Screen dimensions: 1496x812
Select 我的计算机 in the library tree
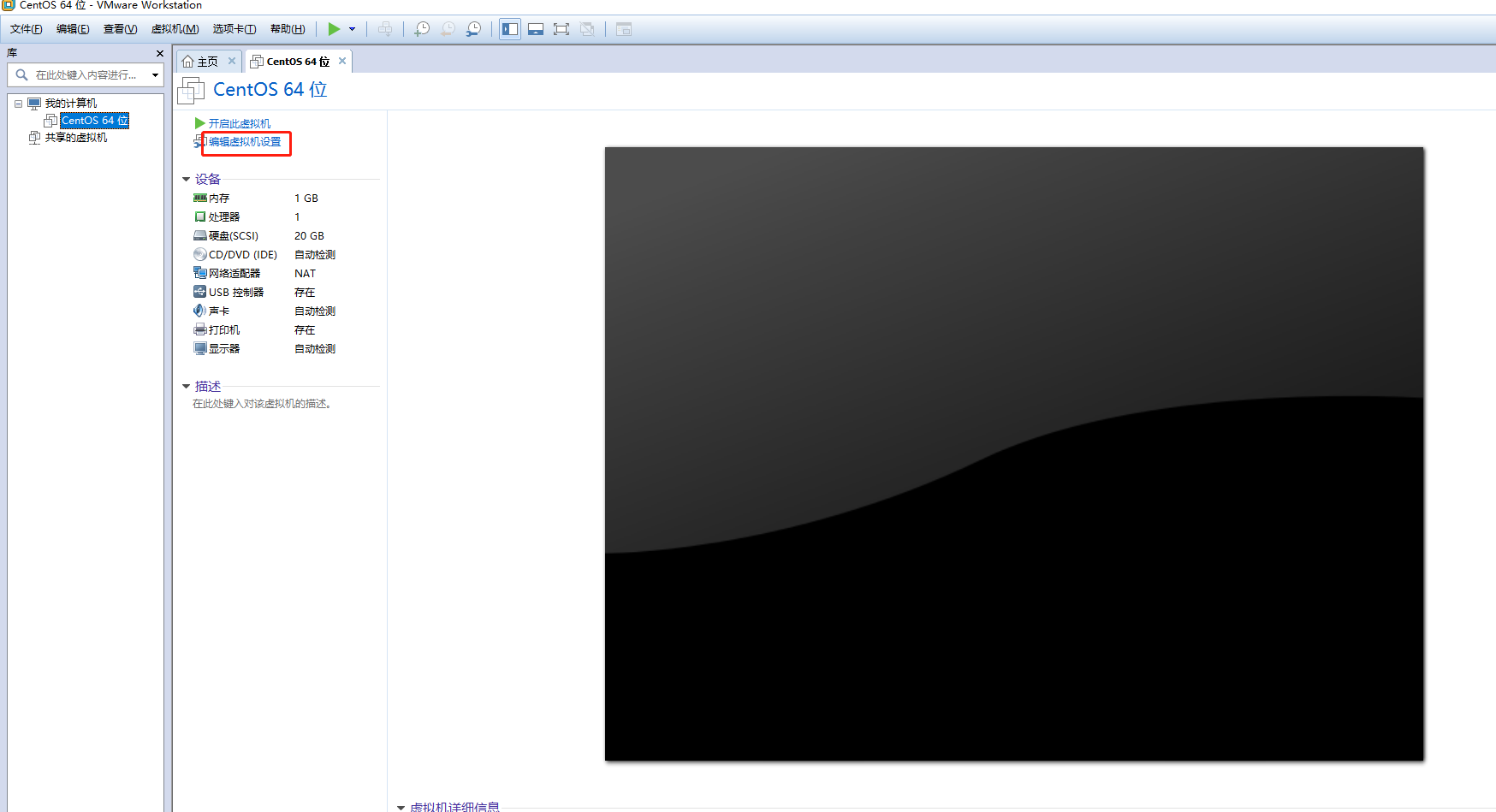pyautogui.click(x=71, y=104)
